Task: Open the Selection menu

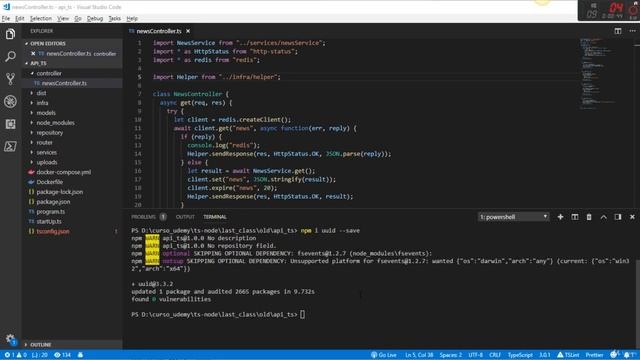Action: coord(41,18)
